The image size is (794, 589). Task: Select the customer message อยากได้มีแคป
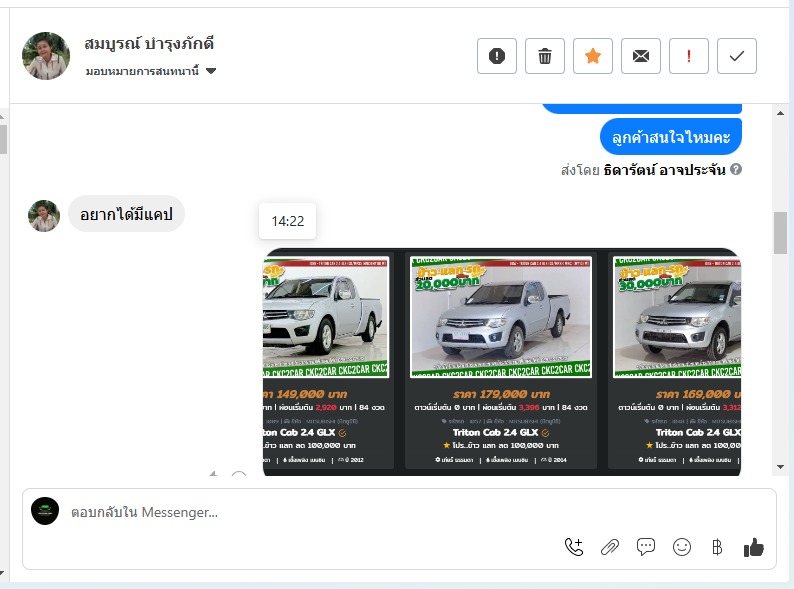point(126,214)
